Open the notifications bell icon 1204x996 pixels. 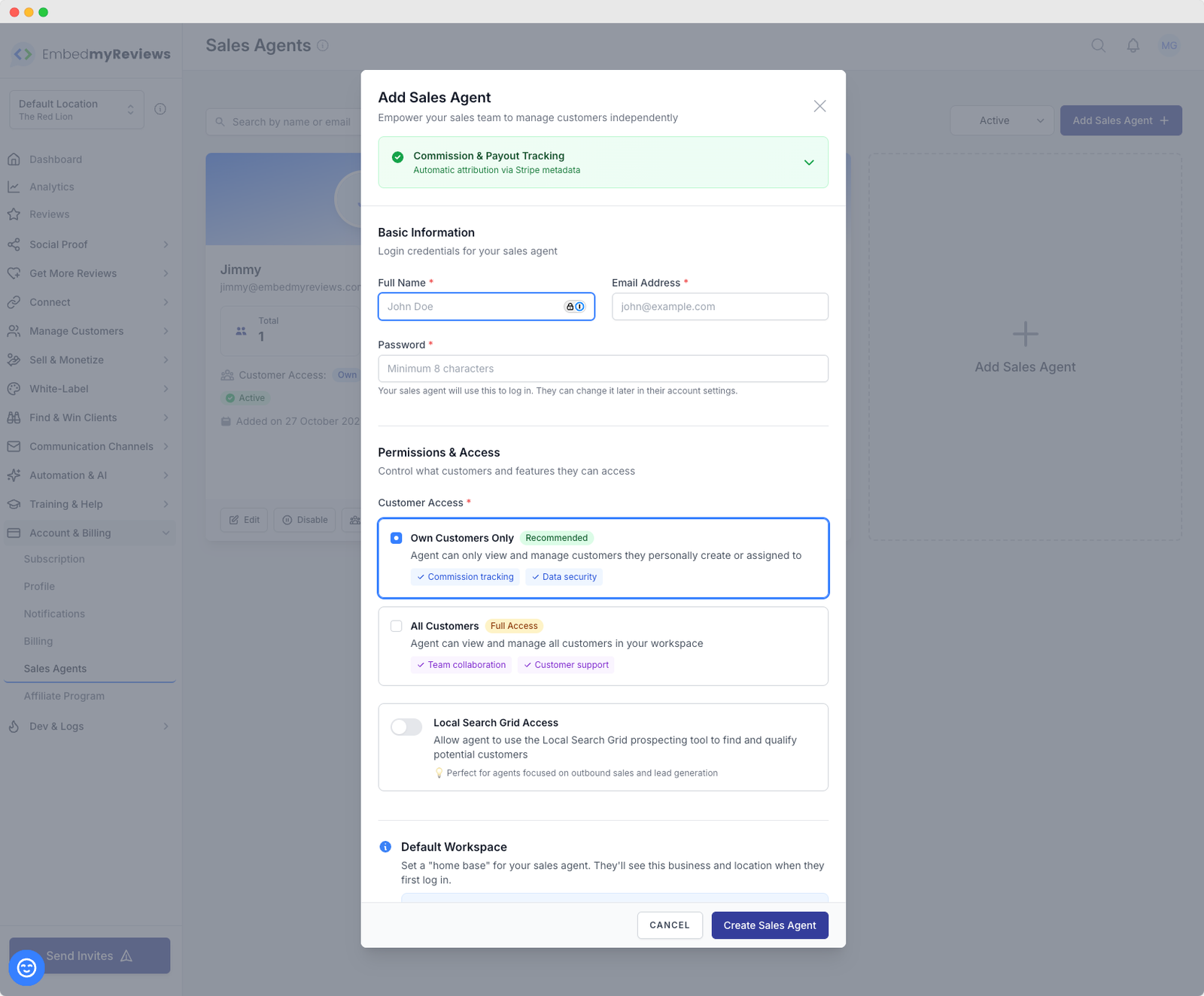[1133, 45]
